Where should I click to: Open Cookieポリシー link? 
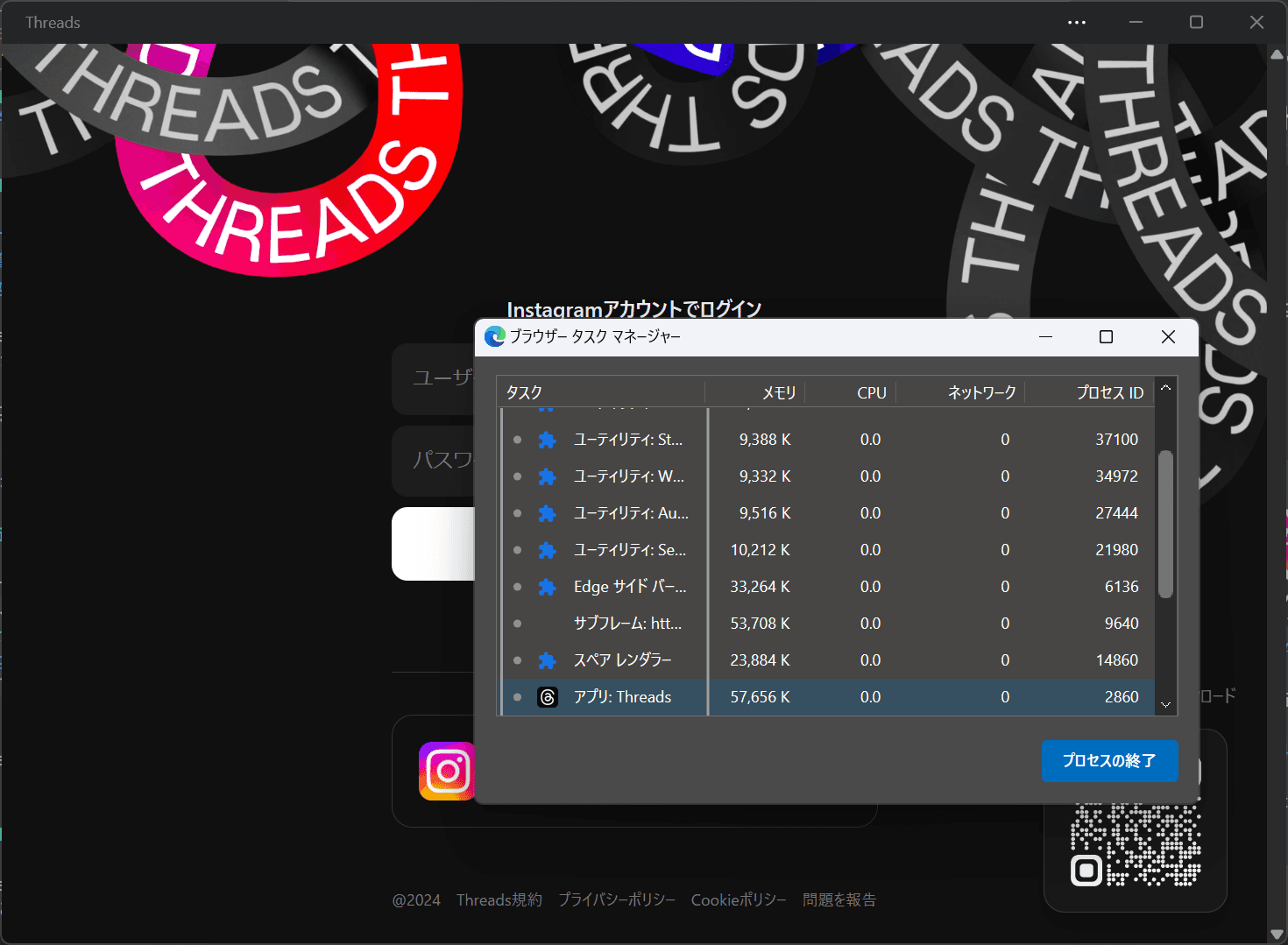click(739, 900)
